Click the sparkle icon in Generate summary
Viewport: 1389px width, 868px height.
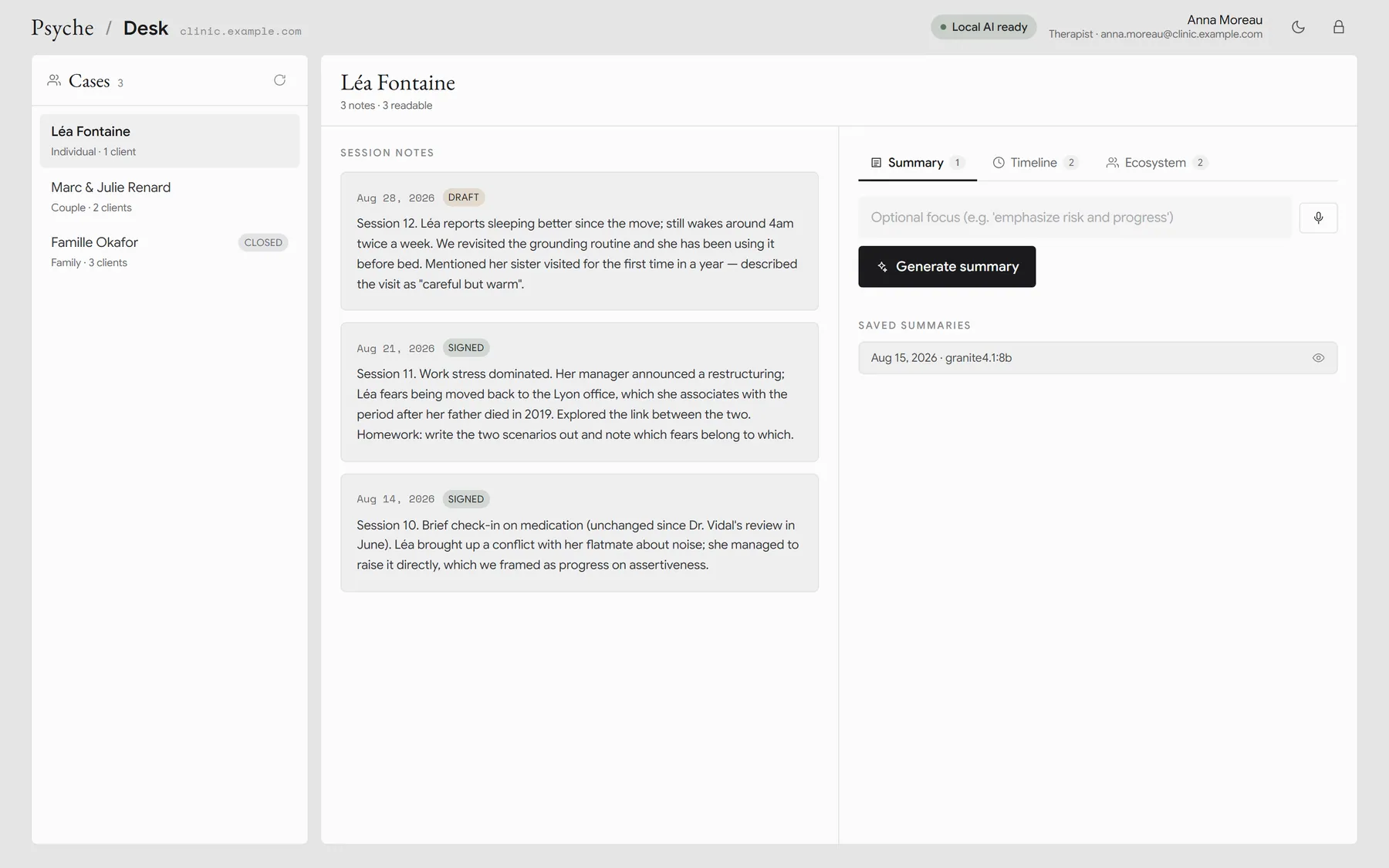point(882,267)
